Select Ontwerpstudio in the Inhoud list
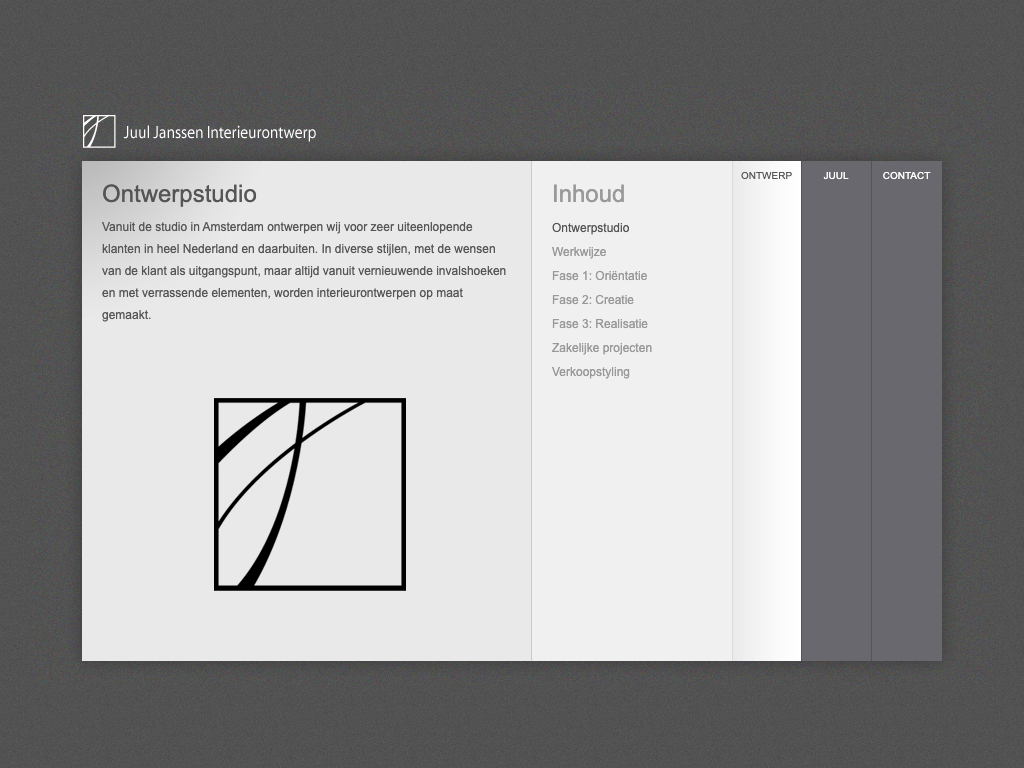The height and width of the screenshot is (768, 1024). [x=590, y=228]
